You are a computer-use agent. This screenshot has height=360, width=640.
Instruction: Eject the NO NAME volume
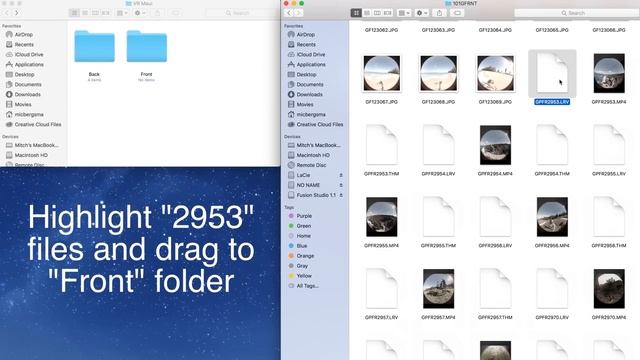(341, 185)
